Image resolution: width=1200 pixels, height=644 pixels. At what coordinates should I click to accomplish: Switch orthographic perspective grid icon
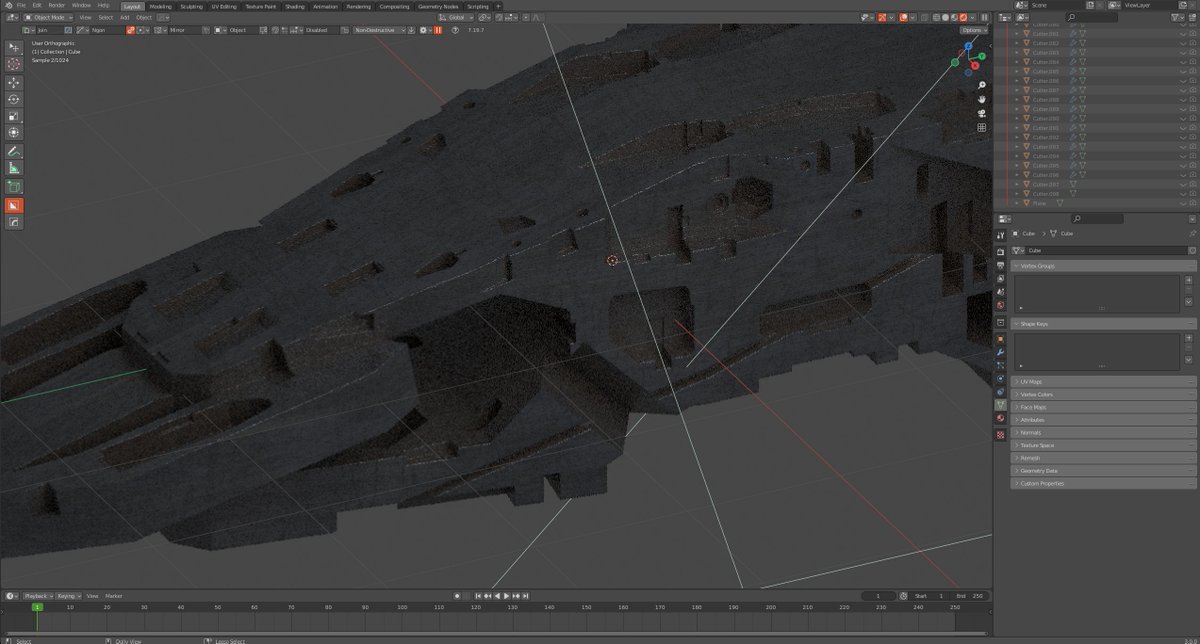click(983, 128)
